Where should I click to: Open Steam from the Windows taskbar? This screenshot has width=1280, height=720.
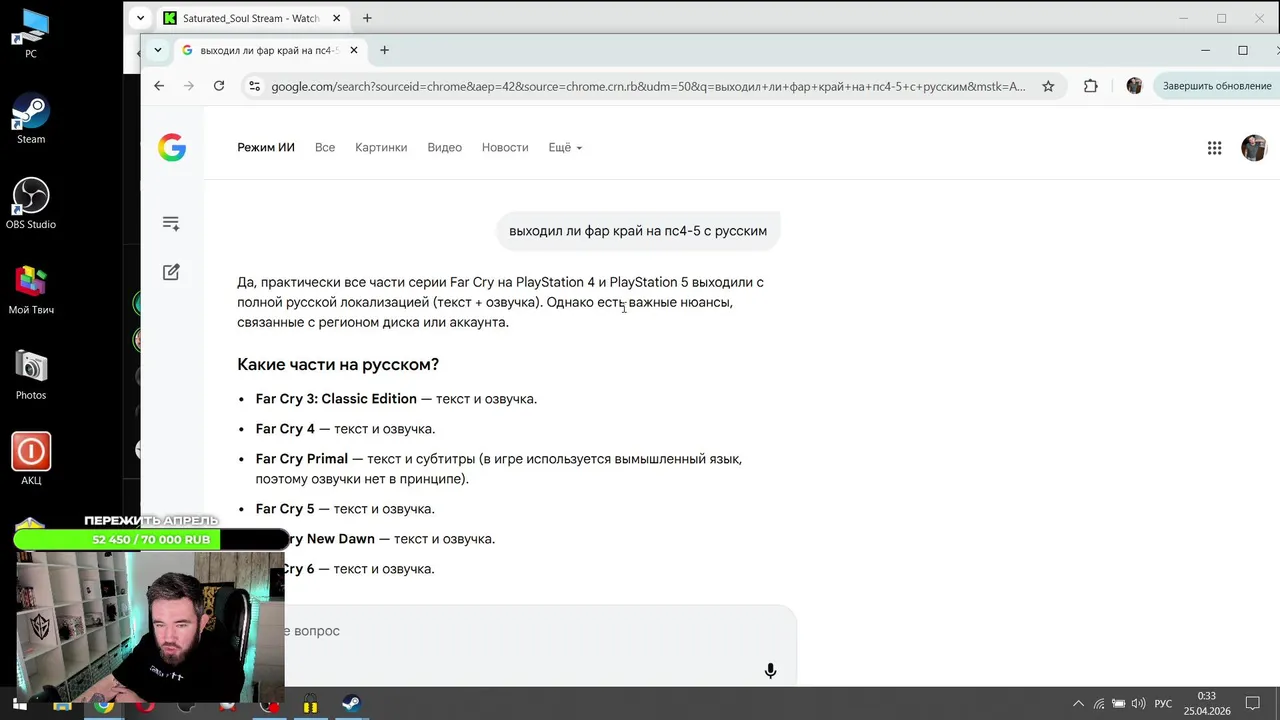[351, 704]
